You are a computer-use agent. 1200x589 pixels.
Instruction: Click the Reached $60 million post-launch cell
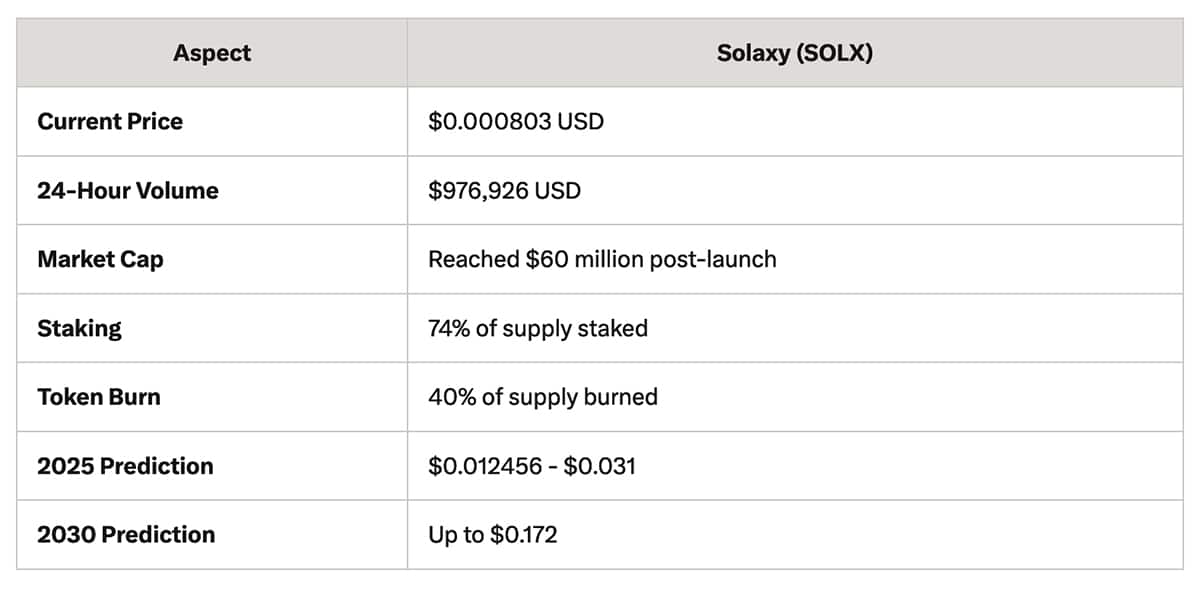[602, 260]
